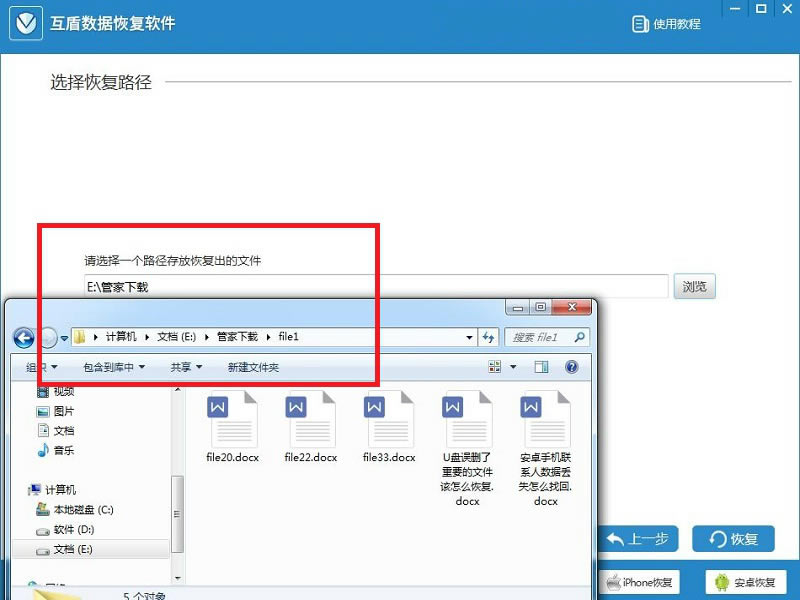Click the 互盾 shield logo icon
Viewport: 800px width, 600px height.
click(x=26, y=23)
